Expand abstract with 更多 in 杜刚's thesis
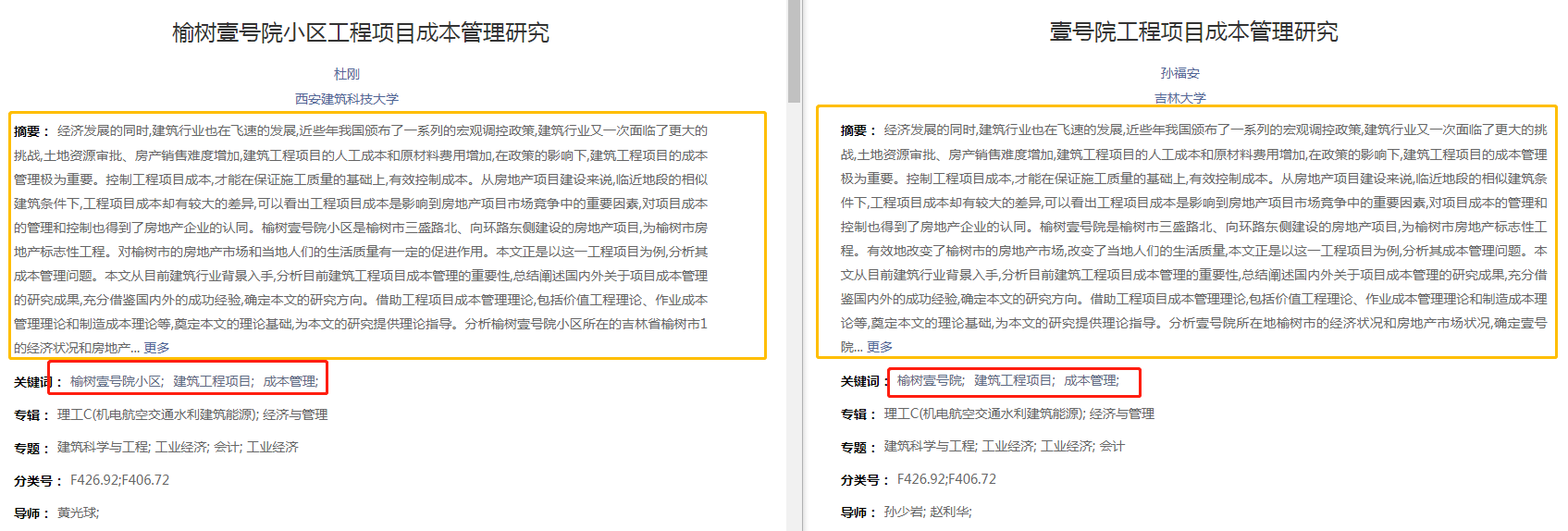1568x531 pixels. click(156, 348)
